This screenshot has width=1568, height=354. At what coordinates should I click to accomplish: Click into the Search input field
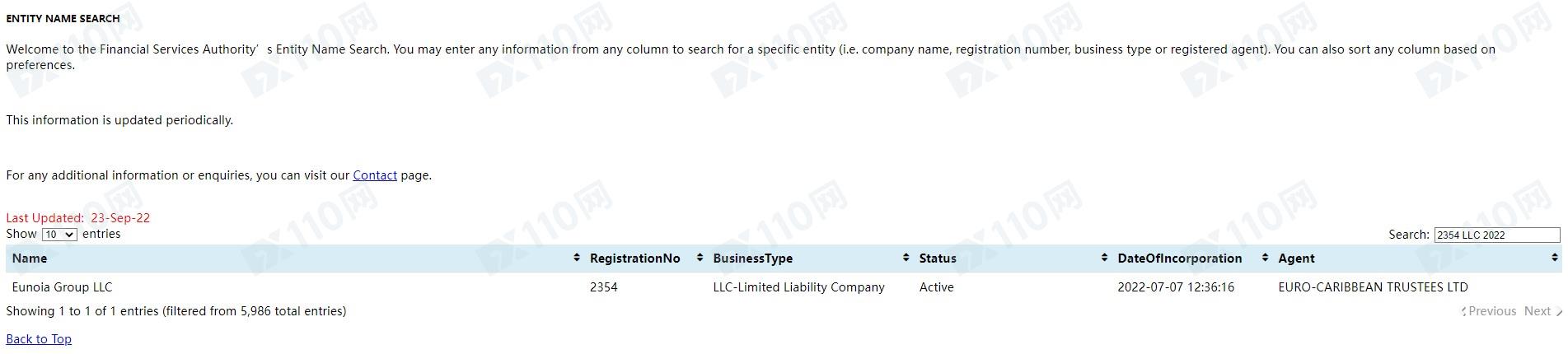coord(1496,235)
